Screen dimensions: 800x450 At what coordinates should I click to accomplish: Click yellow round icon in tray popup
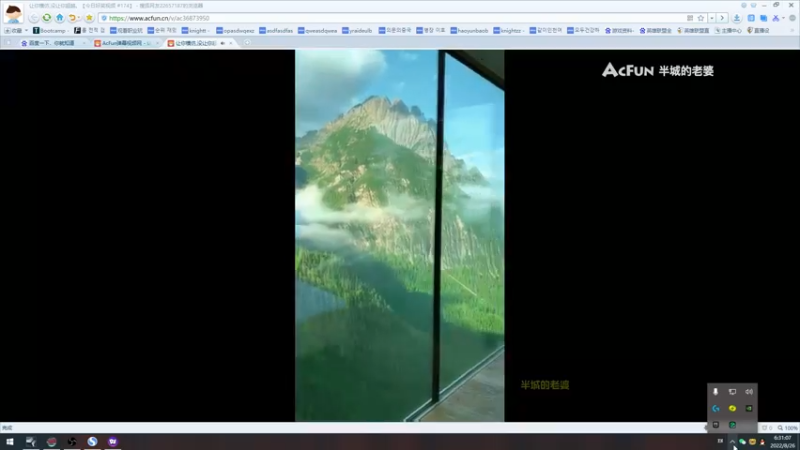(732, 408)
